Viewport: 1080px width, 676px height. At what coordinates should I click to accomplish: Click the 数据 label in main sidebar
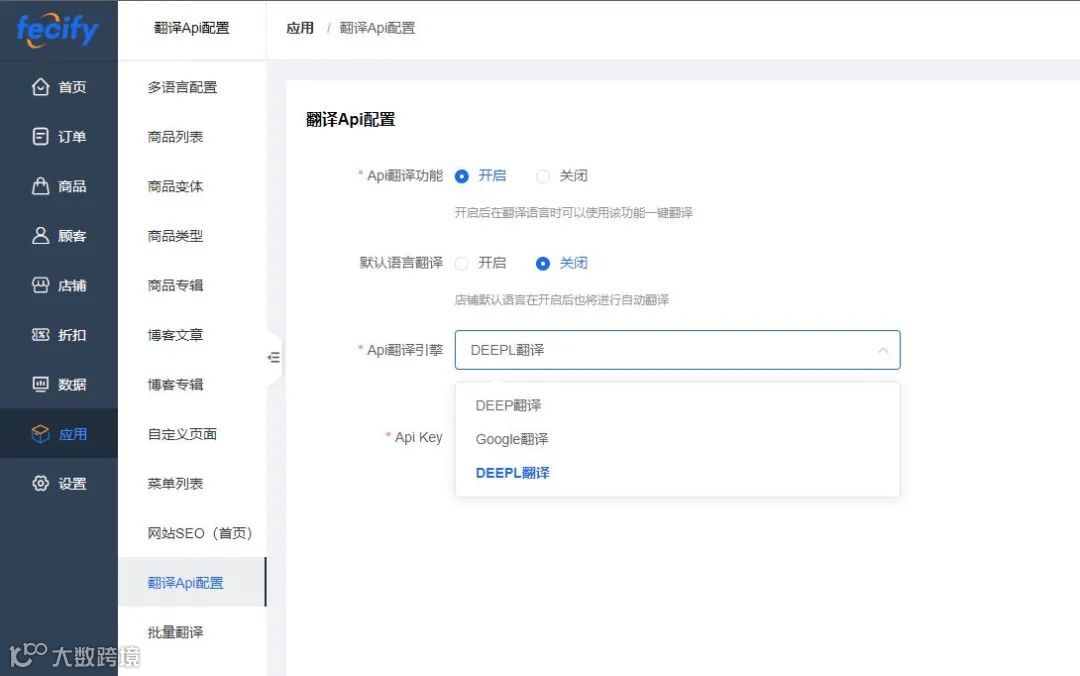[72, 385]
